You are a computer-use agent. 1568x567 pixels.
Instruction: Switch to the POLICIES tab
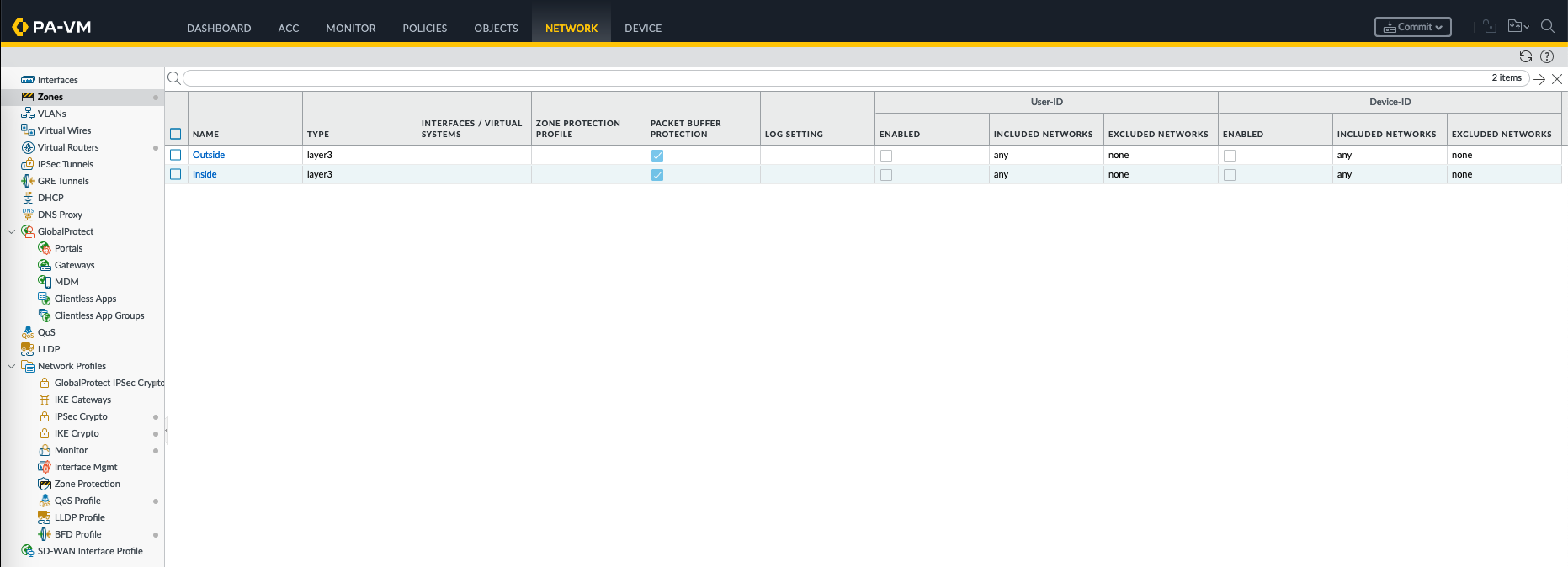click(424, 28)
